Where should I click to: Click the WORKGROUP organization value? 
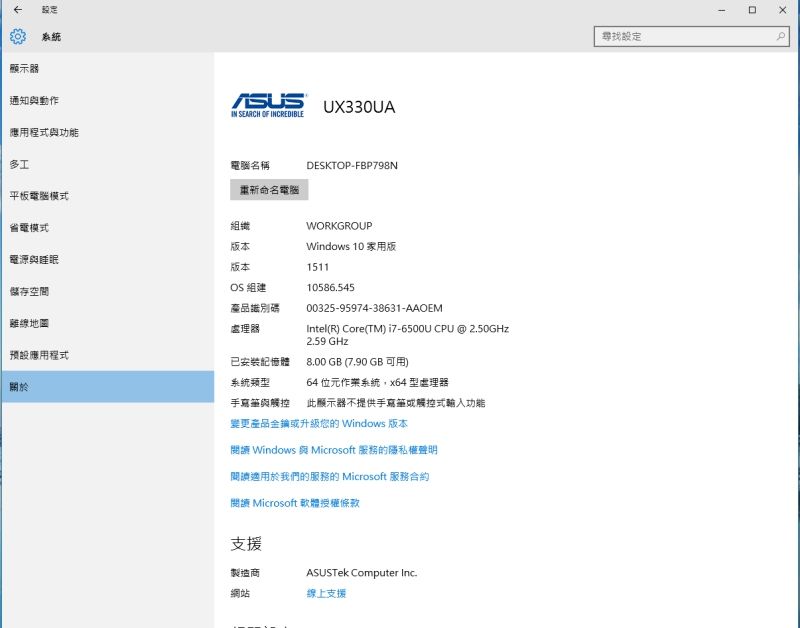pos(339,225)
